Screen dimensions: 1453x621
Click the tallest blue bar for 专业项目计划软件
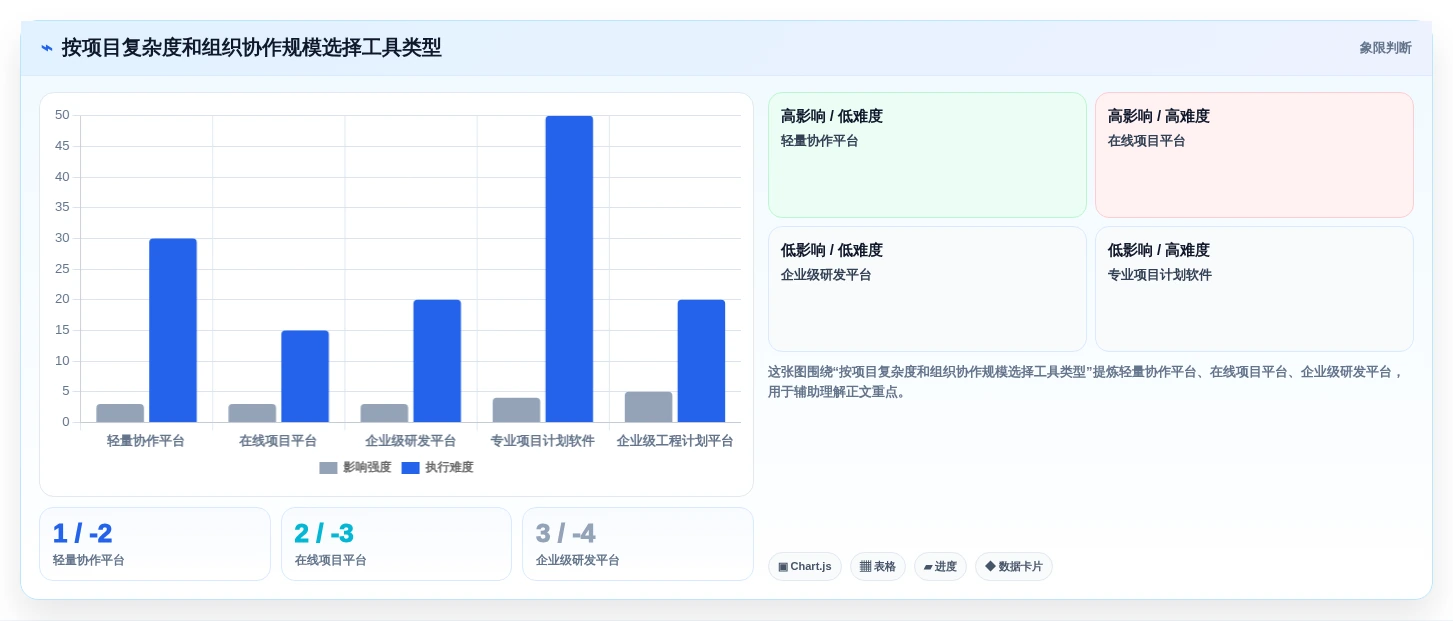tap(569, 269)
